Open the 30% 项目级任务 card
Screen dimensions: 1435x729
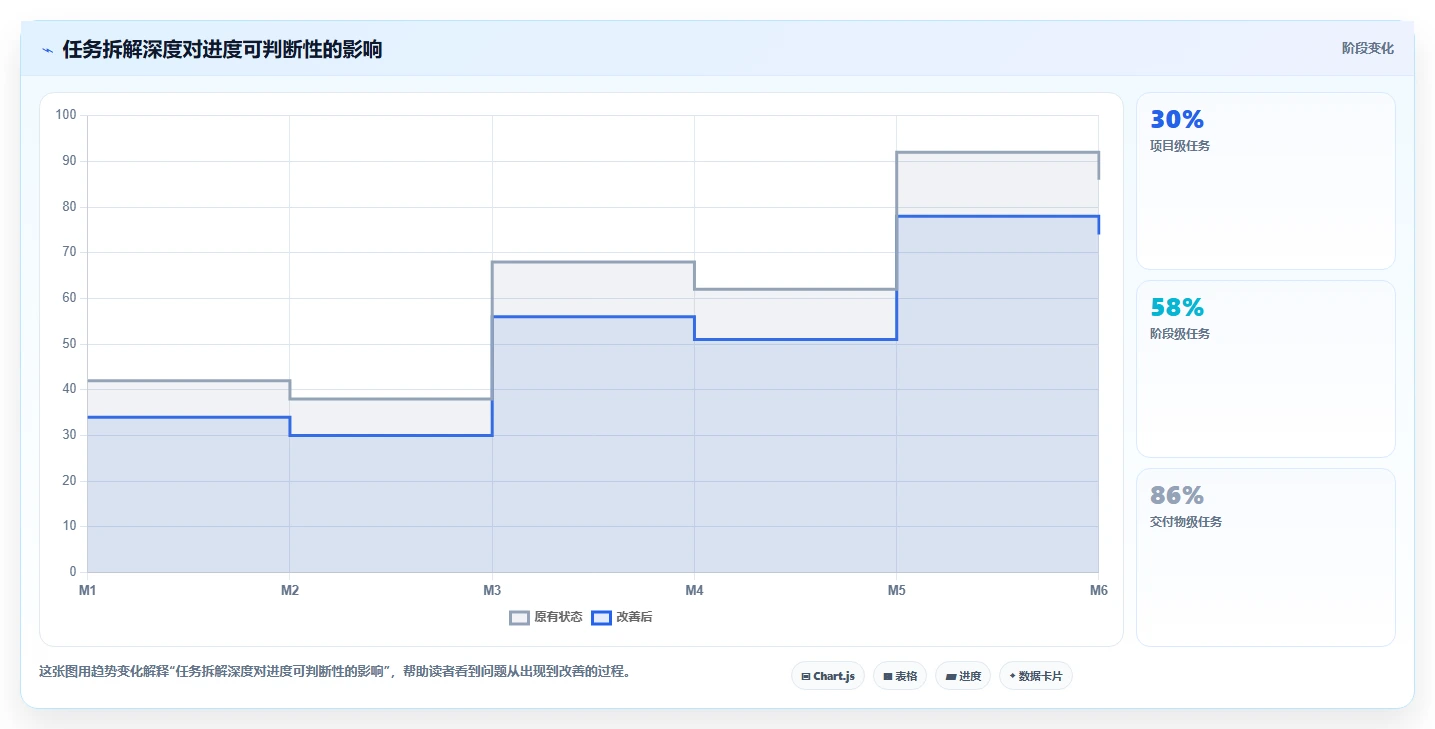coord(1265,181)
